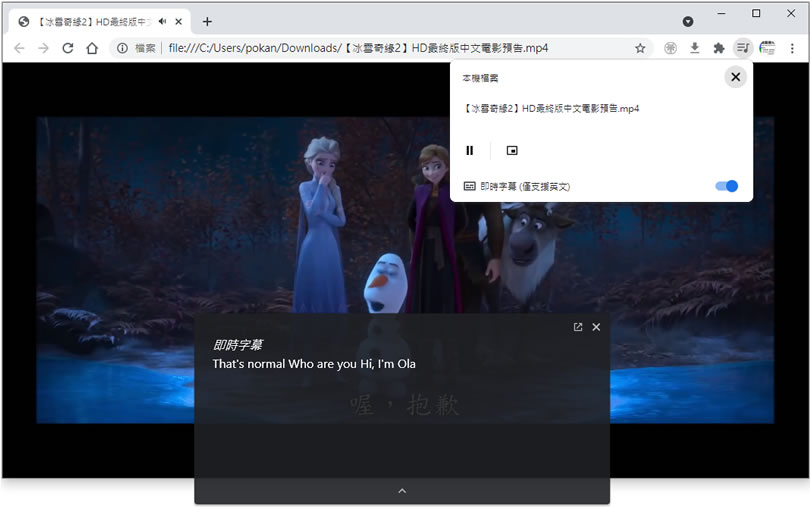Screen dimensions: 810x508
Task: Close the current browser tab
Action: click(x=178, y=21)
